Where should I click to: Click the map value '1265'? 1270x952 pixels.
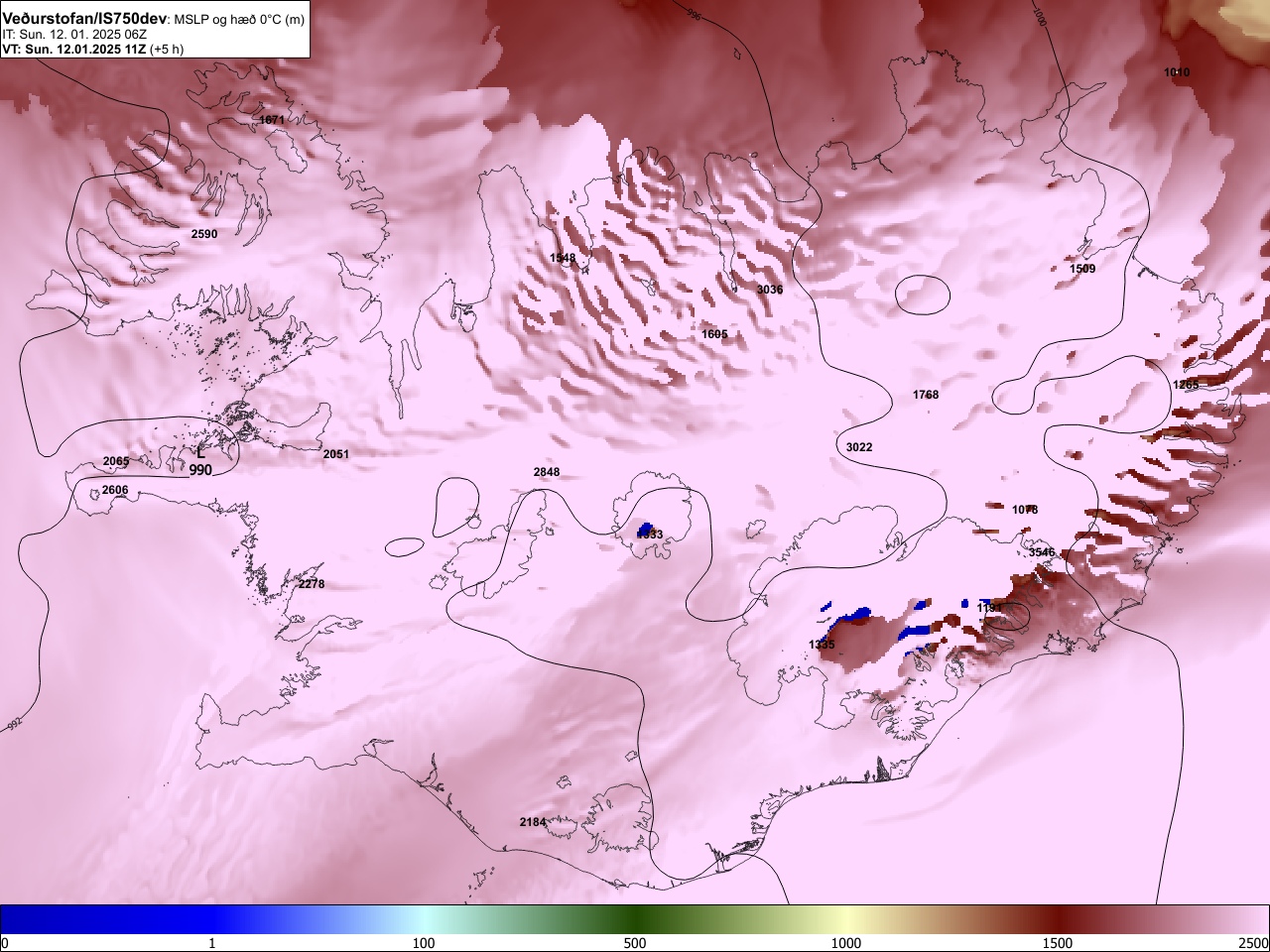point(1186,385)
